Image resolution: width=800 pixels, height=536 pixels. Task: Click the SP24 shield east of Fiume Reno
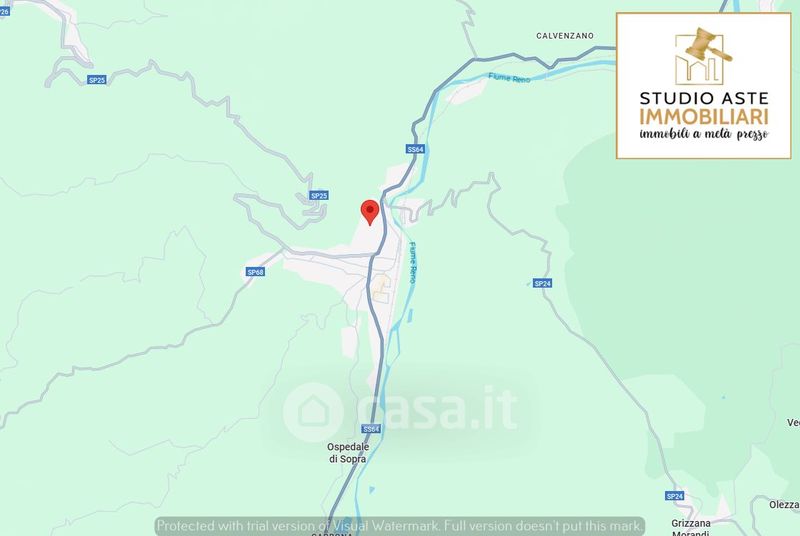[x=542, y=283]
